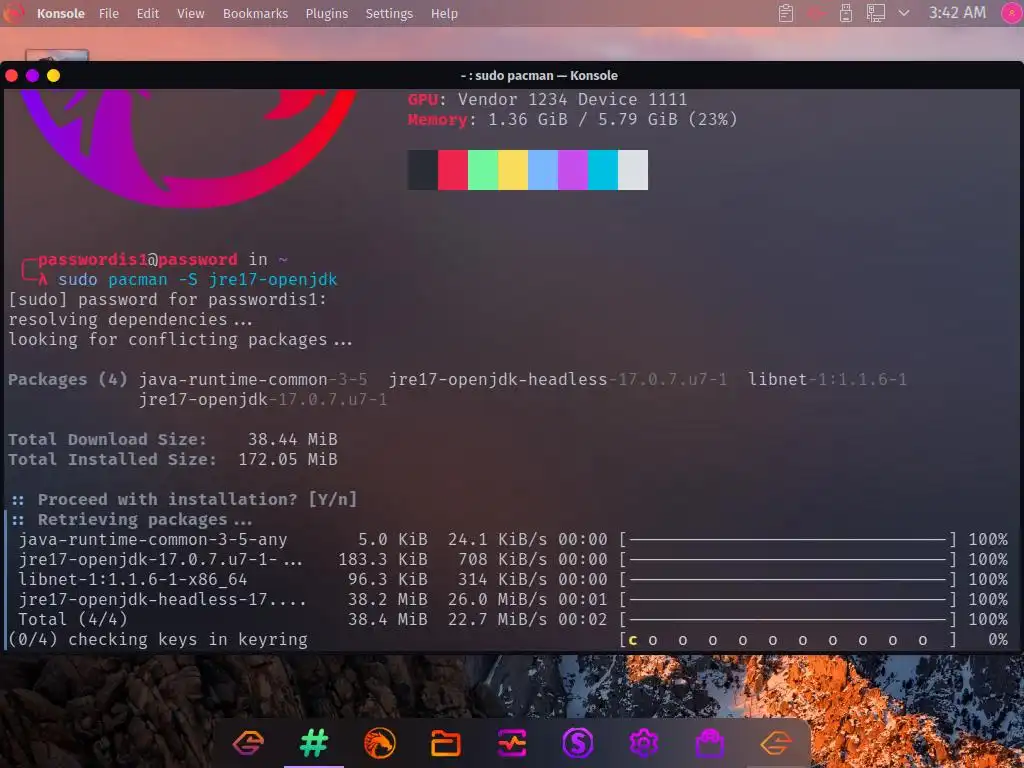Open the system monitor pulse icon in dock

[512, 743]
